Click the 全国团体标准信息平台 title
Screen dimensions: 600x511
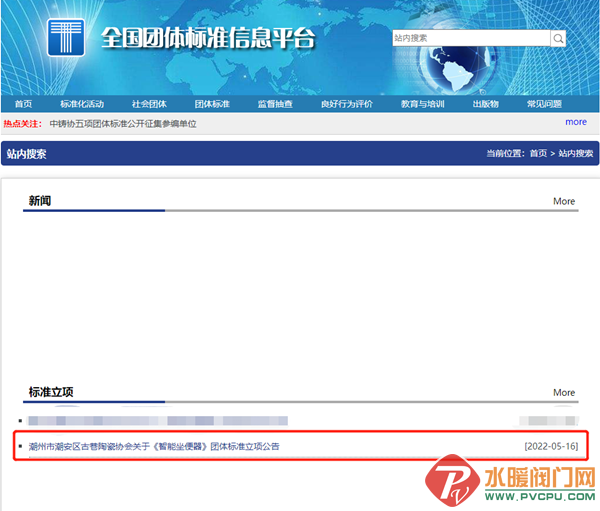pos(208,38)
